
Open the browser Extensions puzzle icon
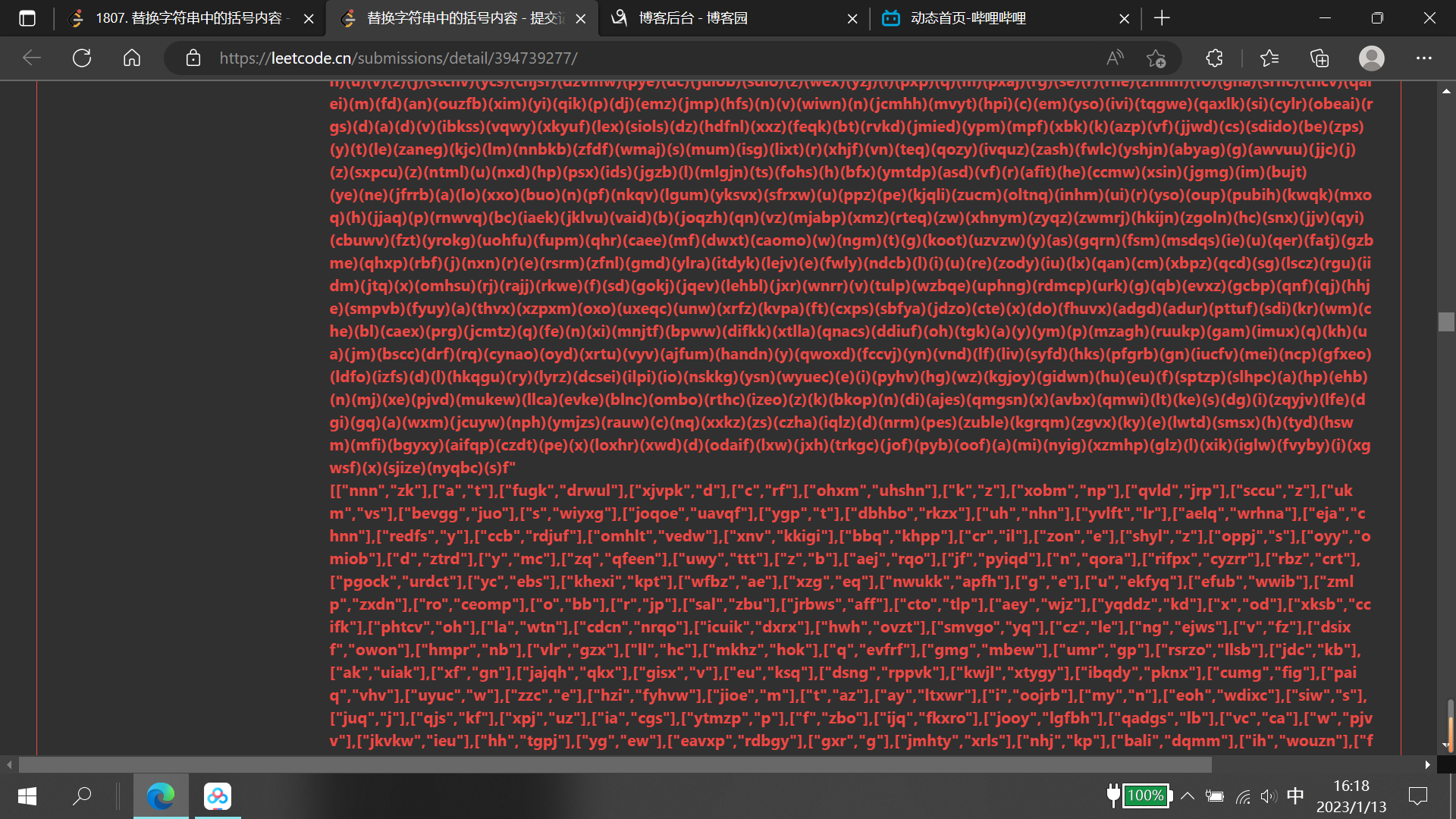pyautogui.click(x=1214, y=58)
